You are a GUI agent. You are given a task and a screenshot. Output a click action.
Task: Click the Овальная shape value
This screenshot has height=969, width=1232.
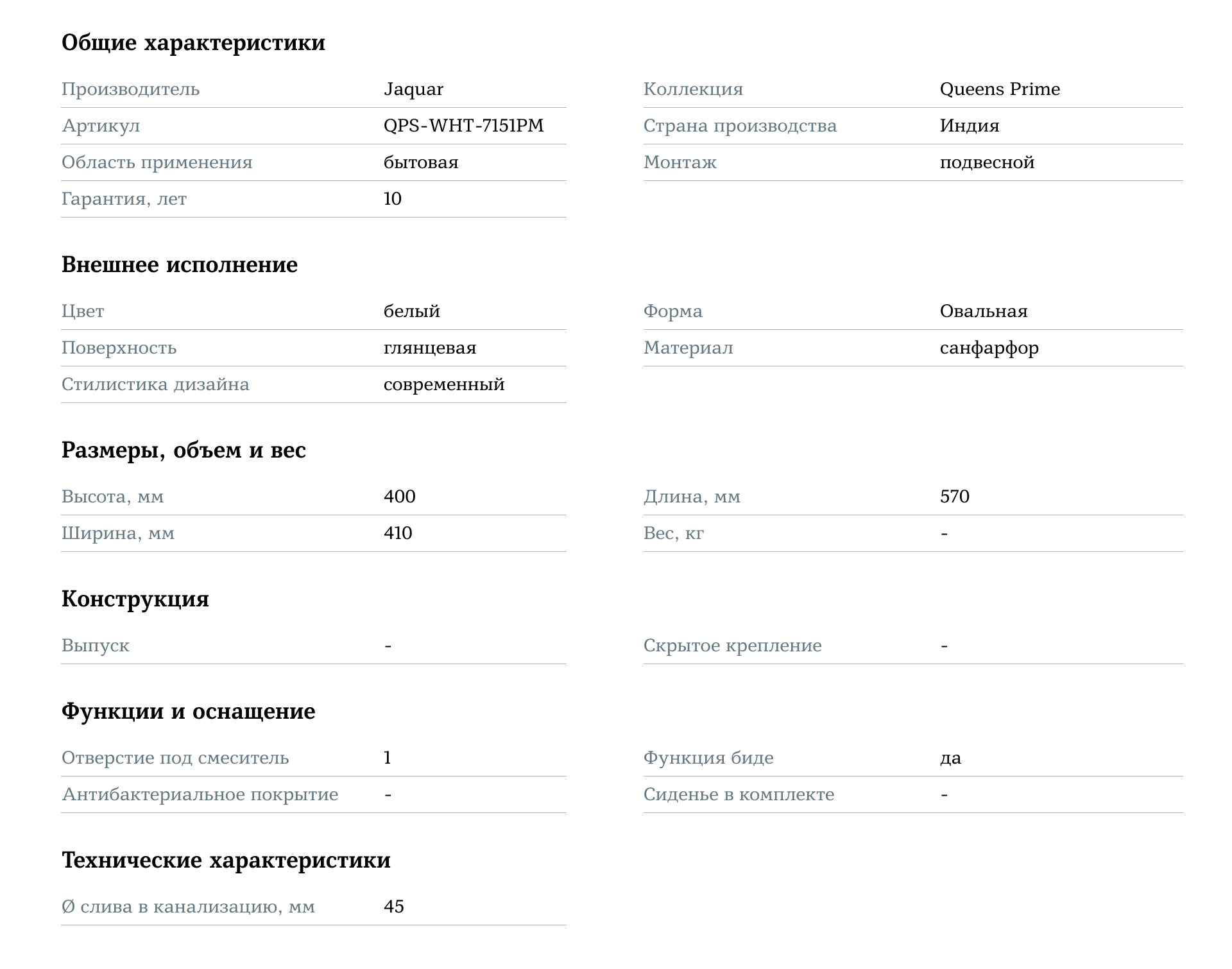click(x=983, y=311)
